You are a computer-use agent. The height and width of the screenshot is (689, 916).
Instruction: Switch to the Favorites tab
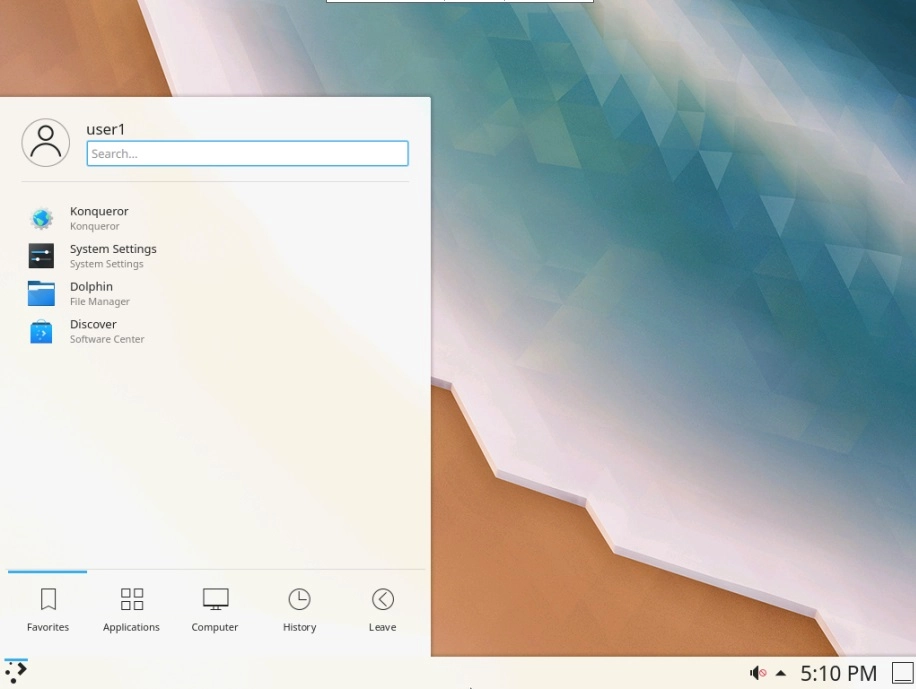pos(48,610)
